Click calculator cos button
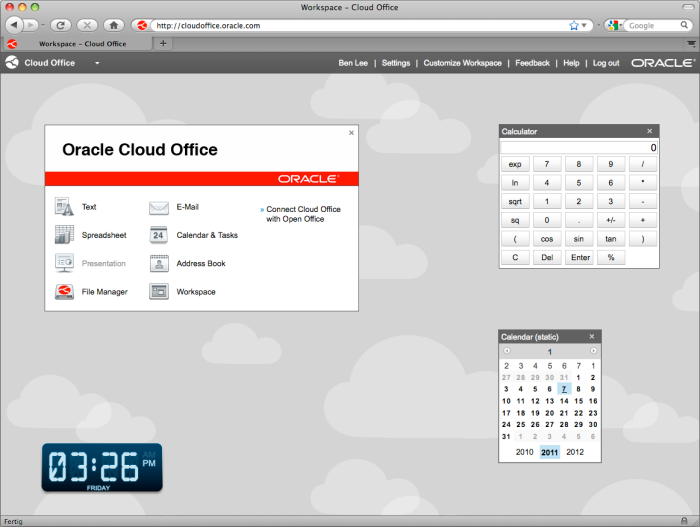The image size is (700, 527). click(x=547, y=239)
